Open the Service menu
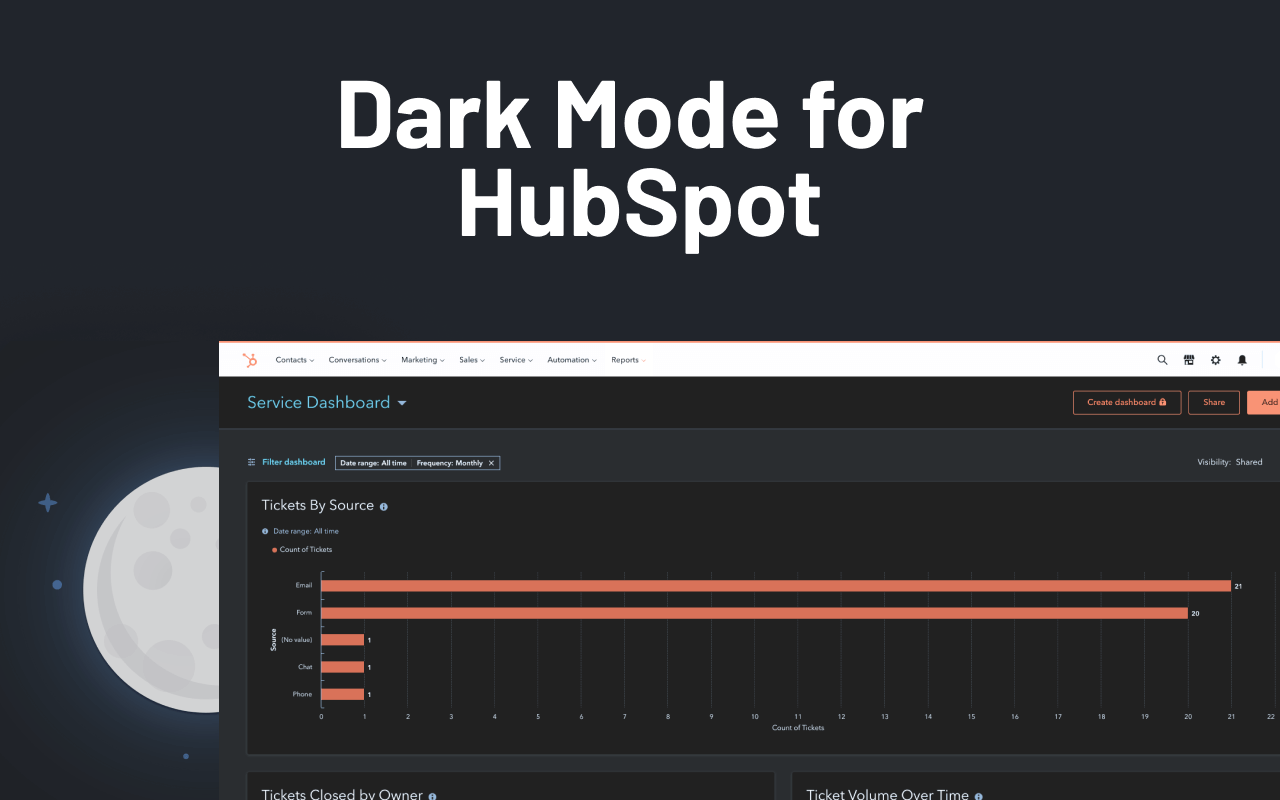The width and height of the screenshot is (1280, 800). [516, 360]
